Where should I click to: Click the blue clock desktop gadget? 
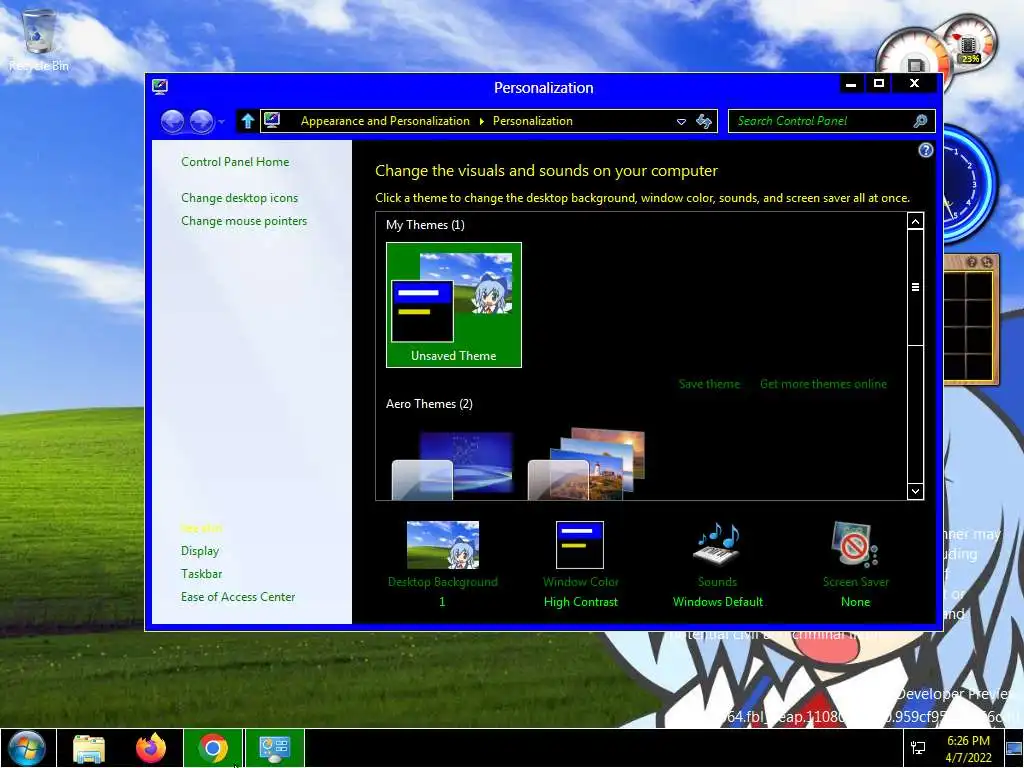pyautogui.click(x=970, y=184)
